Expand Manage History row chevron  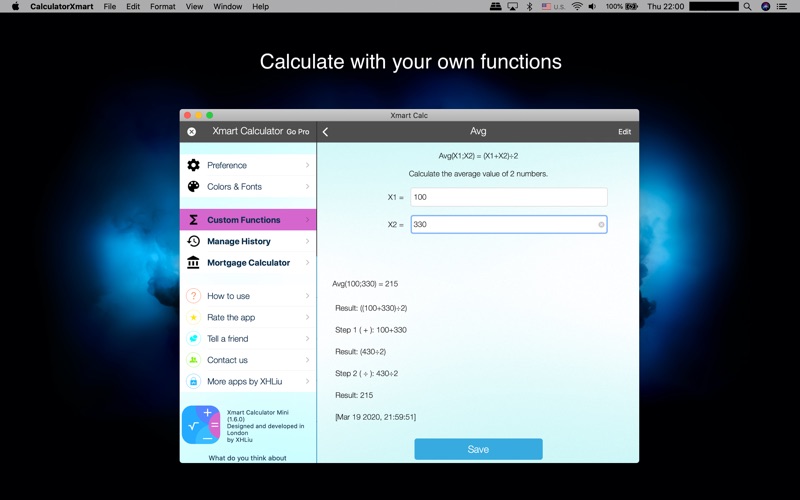(308, 241)
